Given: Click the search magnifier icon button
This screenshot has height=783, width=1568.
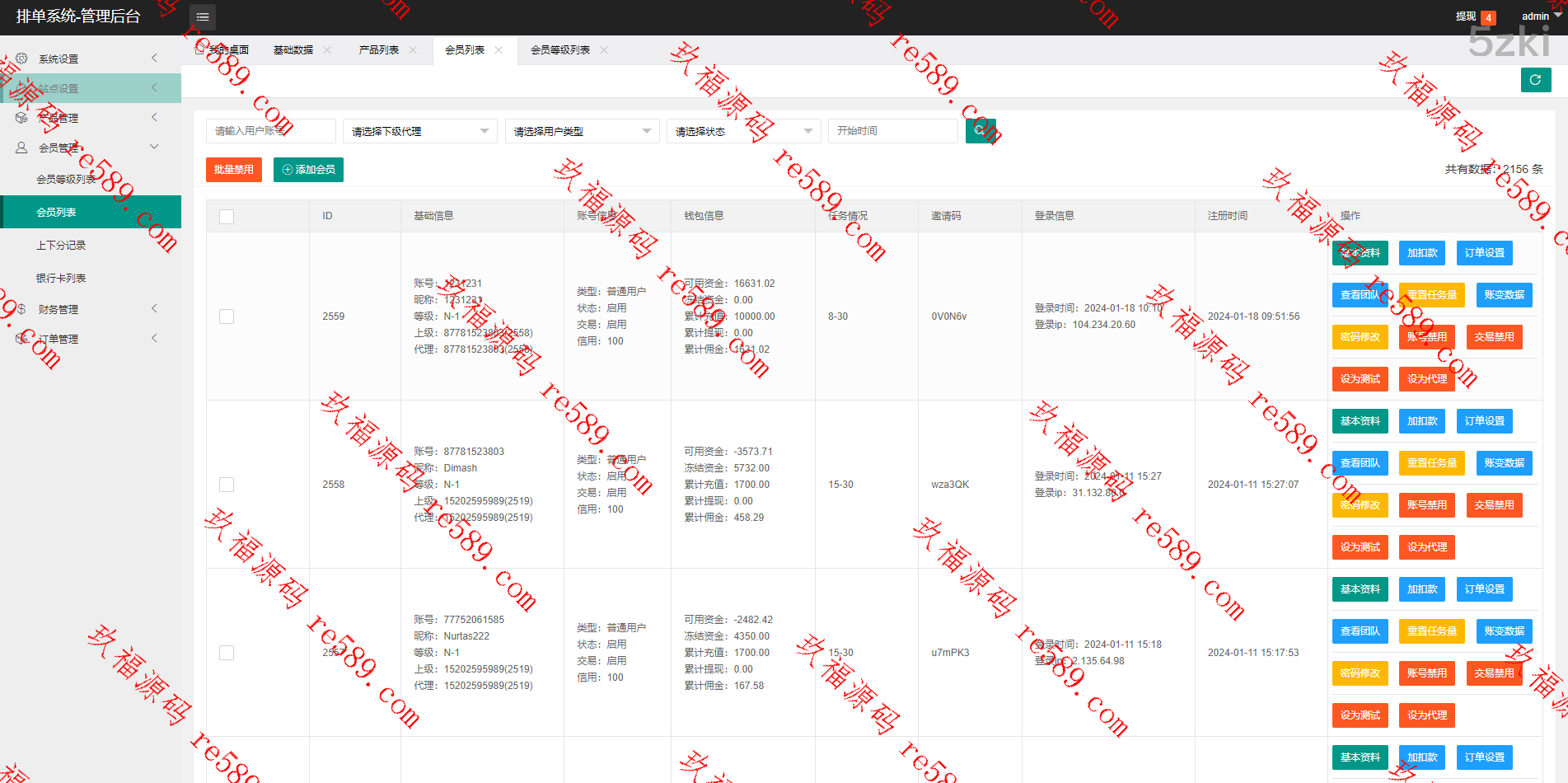Looking at the screenshot, I should (980, 131).
